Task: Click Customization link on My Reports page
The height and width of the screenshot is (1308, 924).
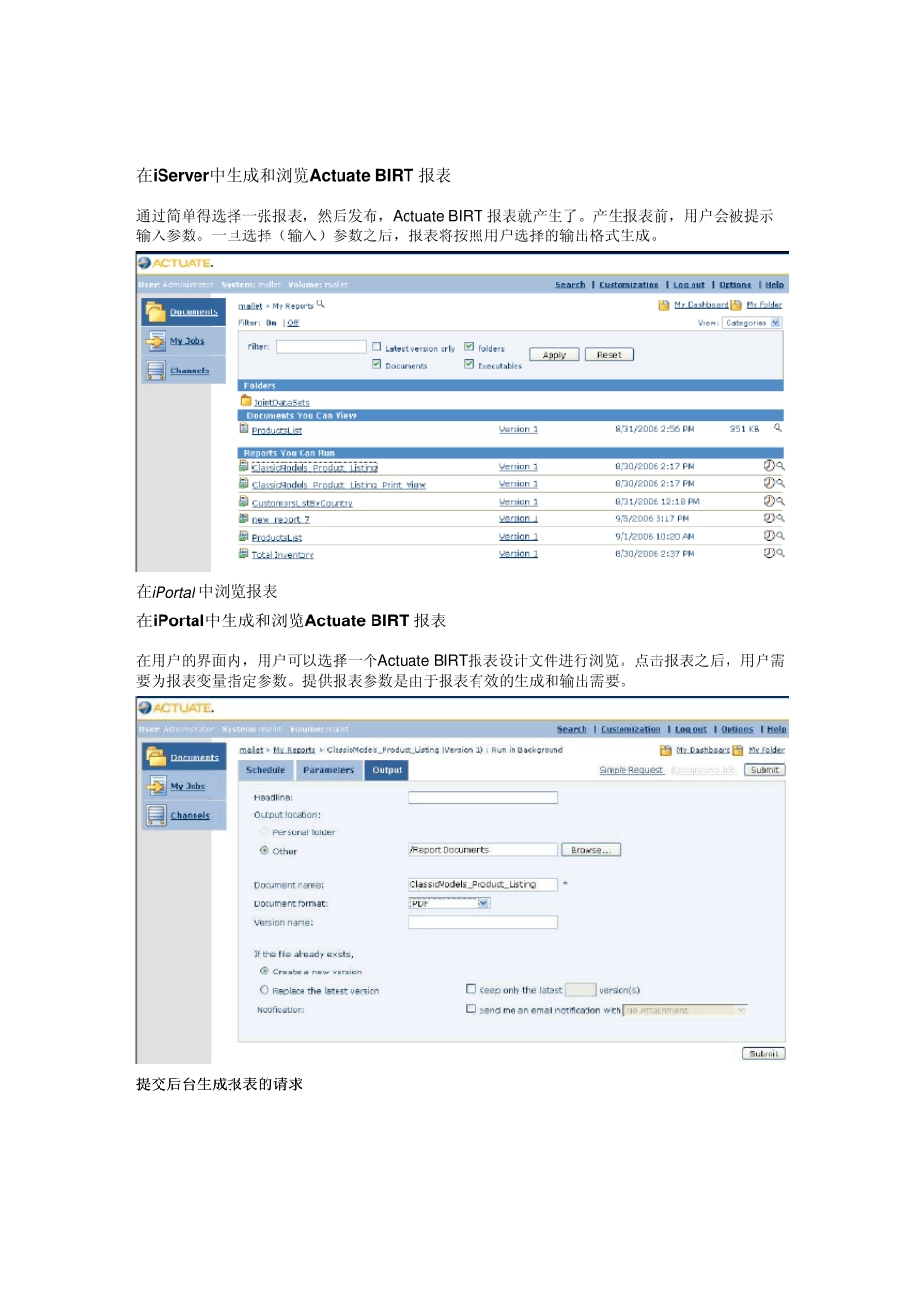Action: [628, 285]
